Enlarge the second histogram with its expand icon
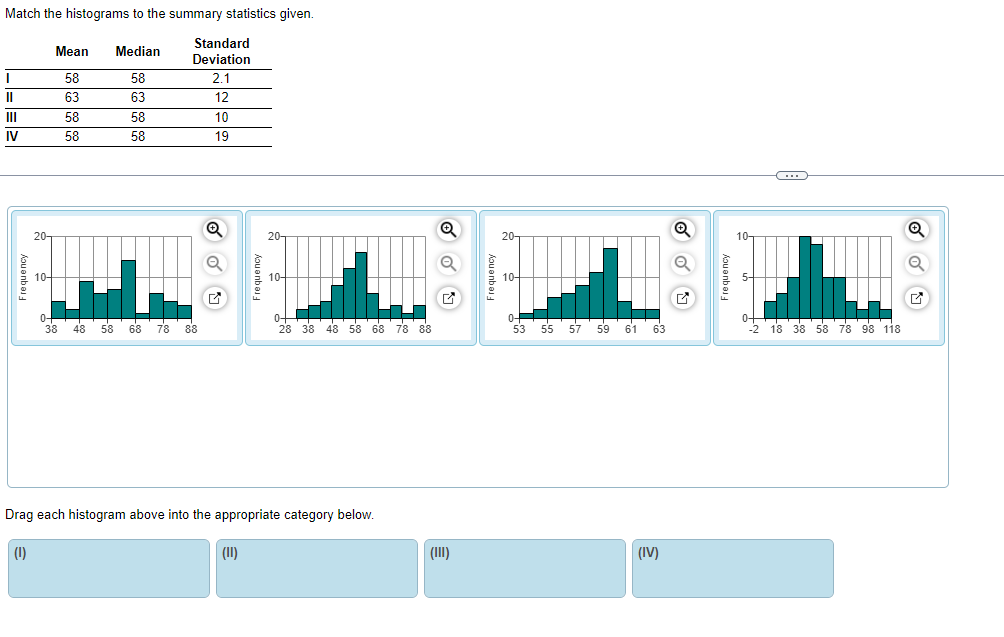Screen dimensions: 1004x637 point(447,298)
